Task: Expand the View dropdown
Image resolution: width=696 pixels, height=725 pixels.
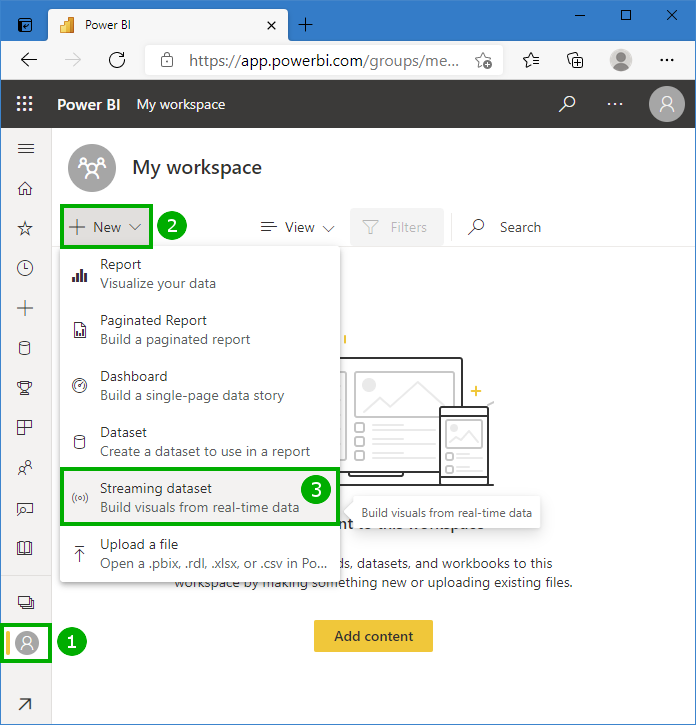Action: tap(297, 227)
